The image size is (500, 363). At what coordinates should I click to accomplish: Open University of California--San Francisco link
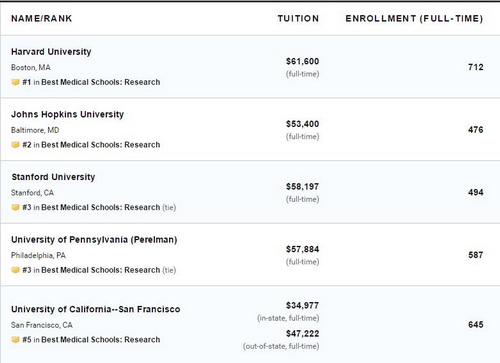click(96, 309)
